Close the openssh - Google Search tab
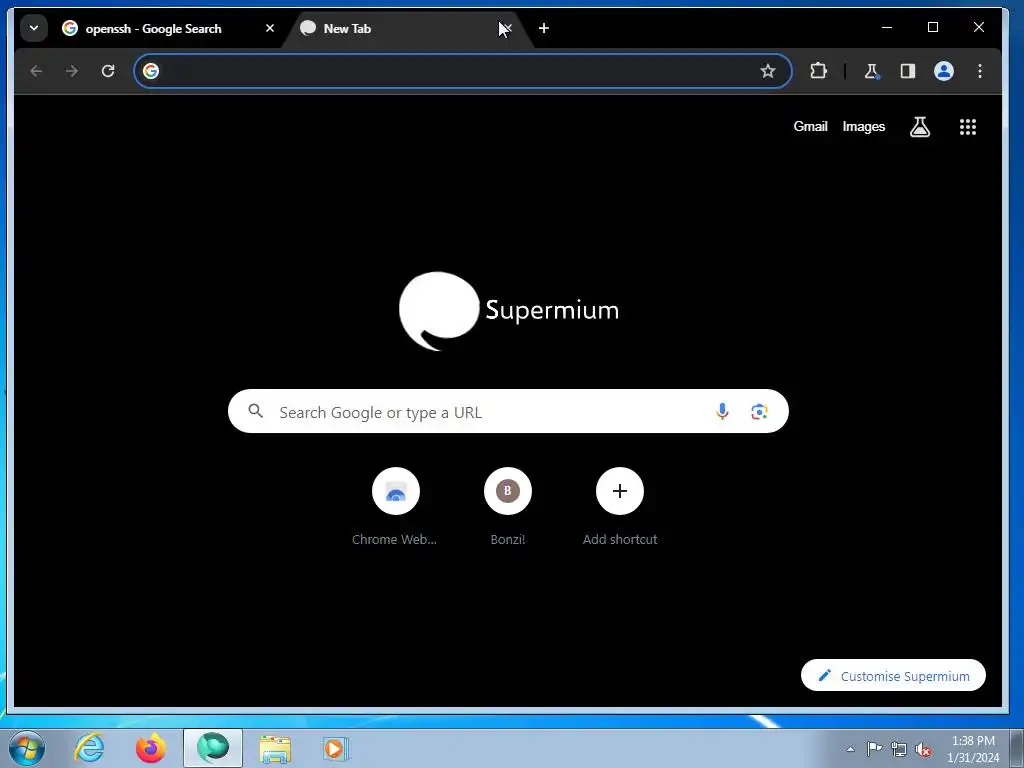Viewport: 1024px width, 768px height. pyautogui.click(x=270, y=28)
